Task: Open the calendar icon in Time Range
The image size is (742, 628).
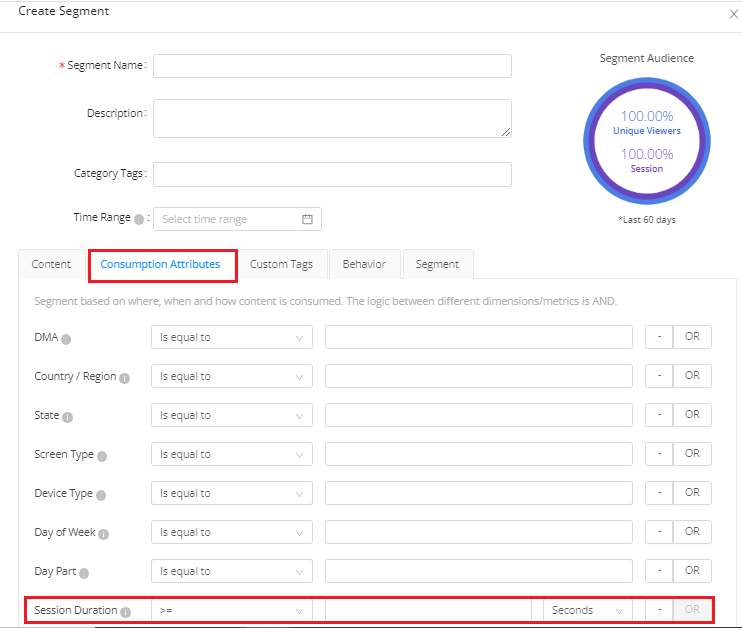Action: click(308, 219)
